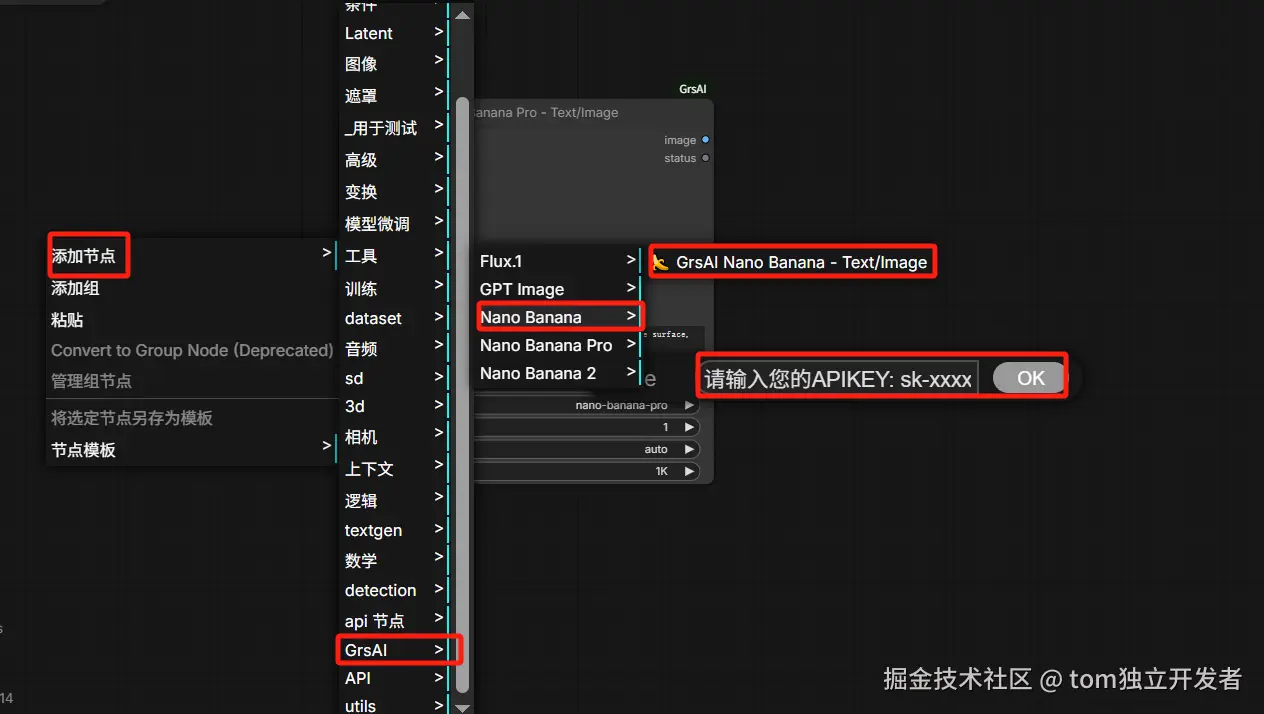Open the 相机 category
1264x714 pixels.
[394, 437]
